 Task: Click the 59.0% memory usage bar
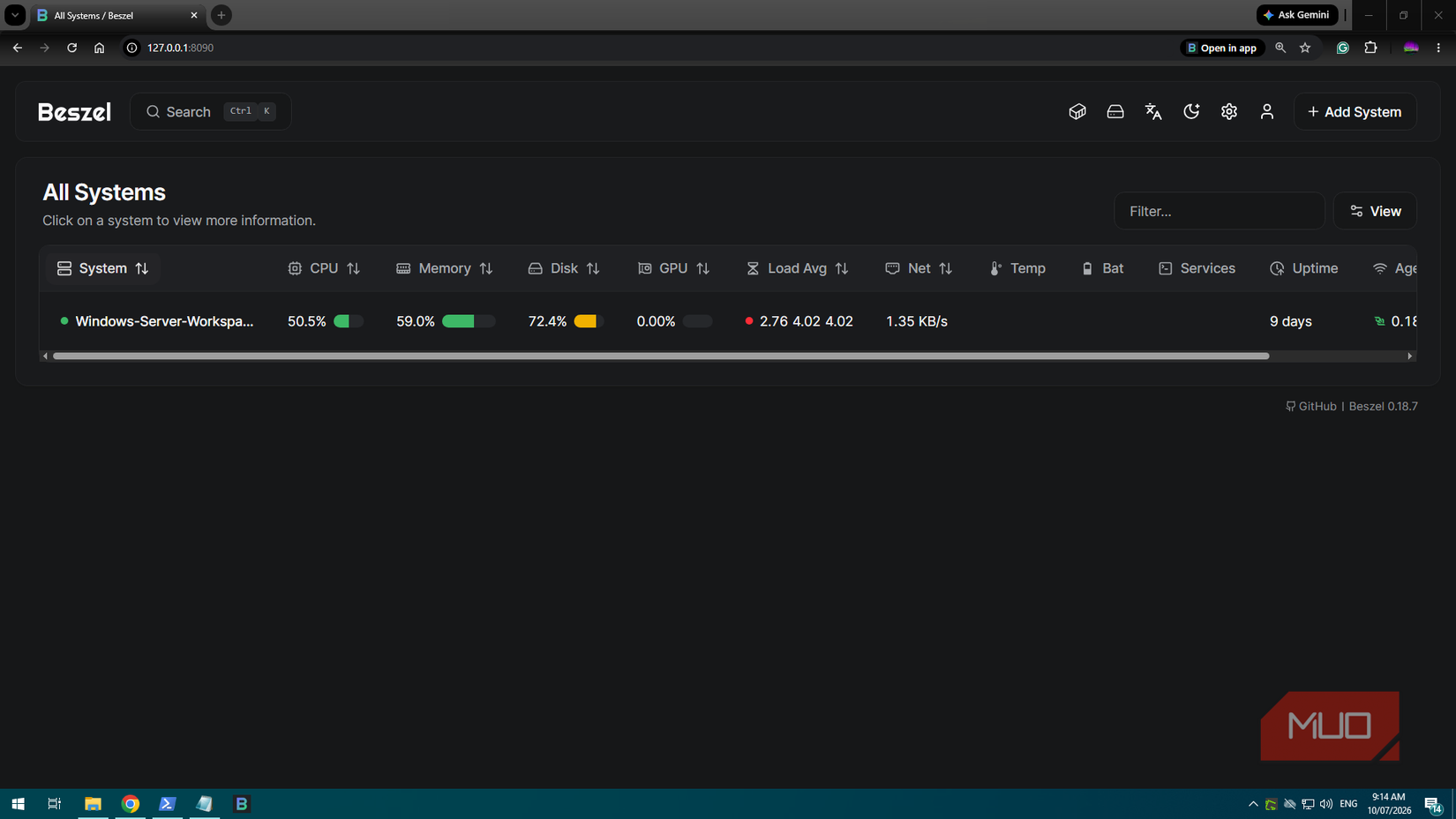click(x=469, y=321)
